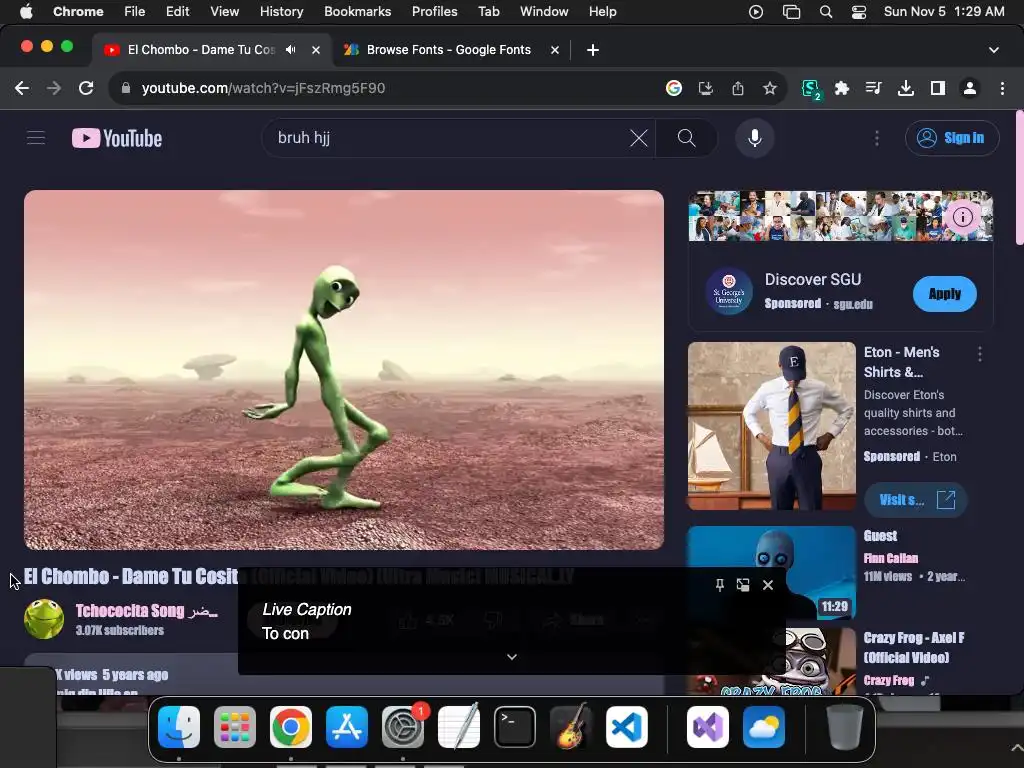This screenshot has height=768, width=1024.
Task: Start voice search with microphone
Action: click(x=754, y=138)
